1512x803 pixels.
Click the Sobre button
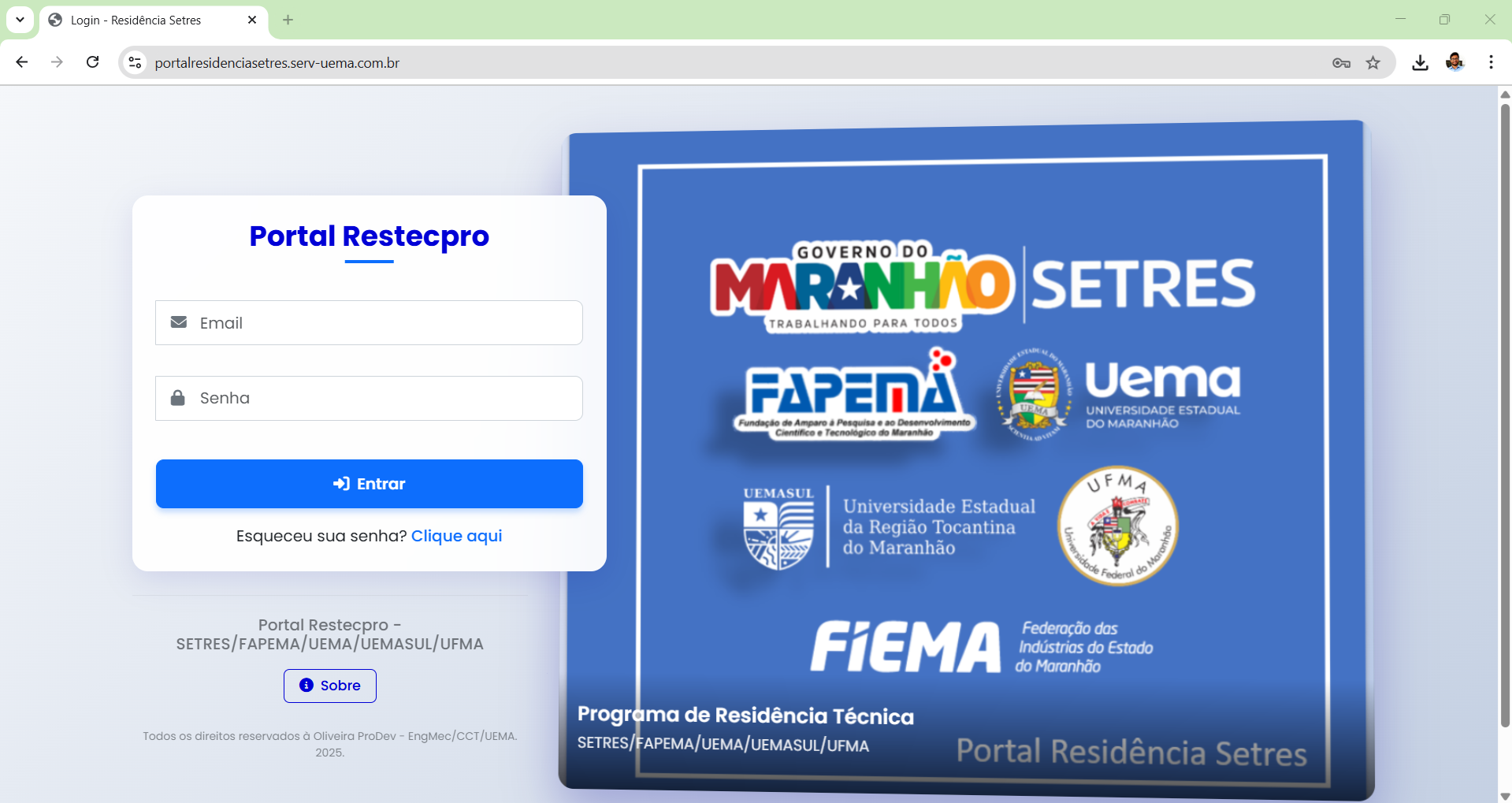point(329,685)
